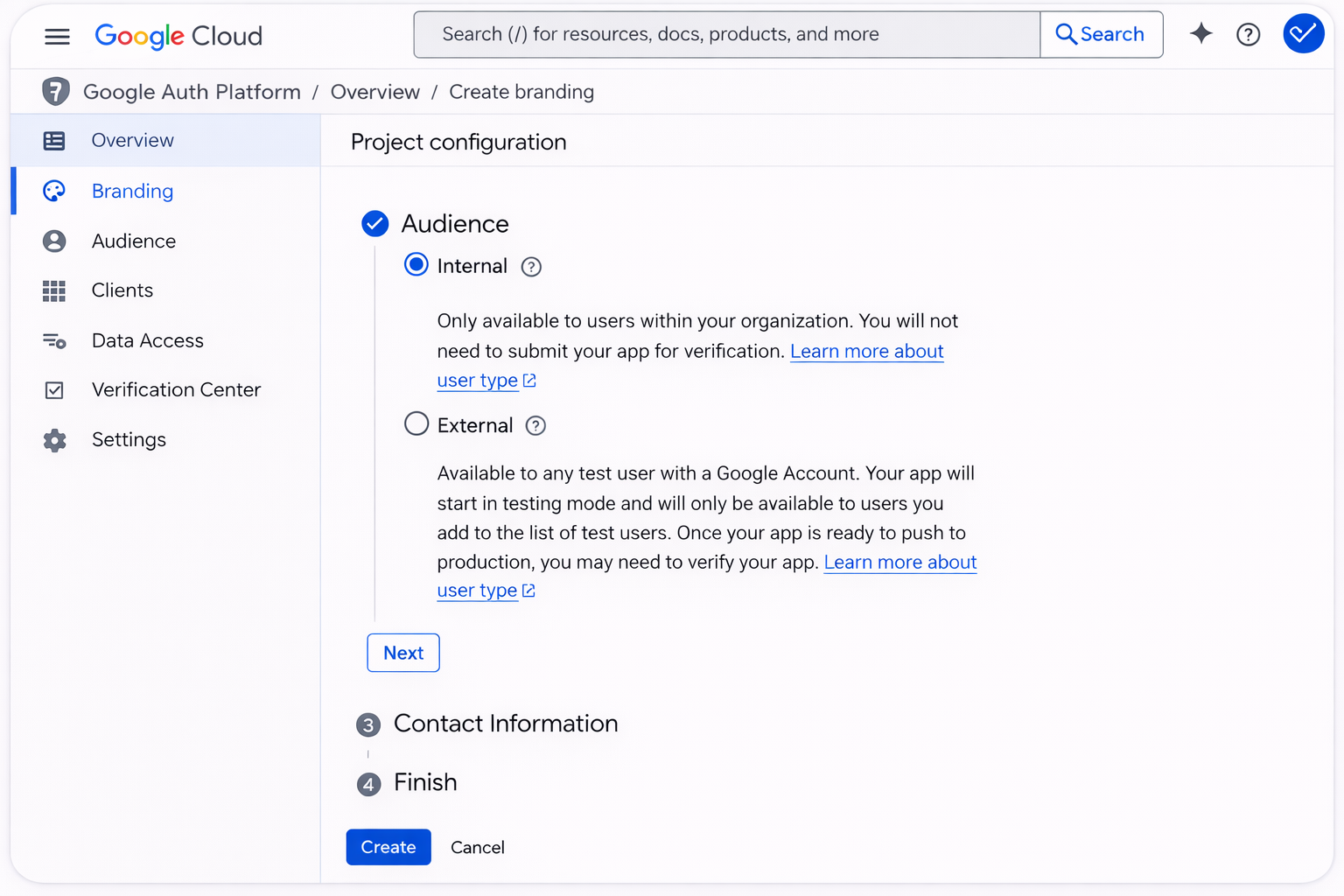The image size is (1344, 896).
Task: Open Data Access in the sidebar
Action: [x=147, y=340]
